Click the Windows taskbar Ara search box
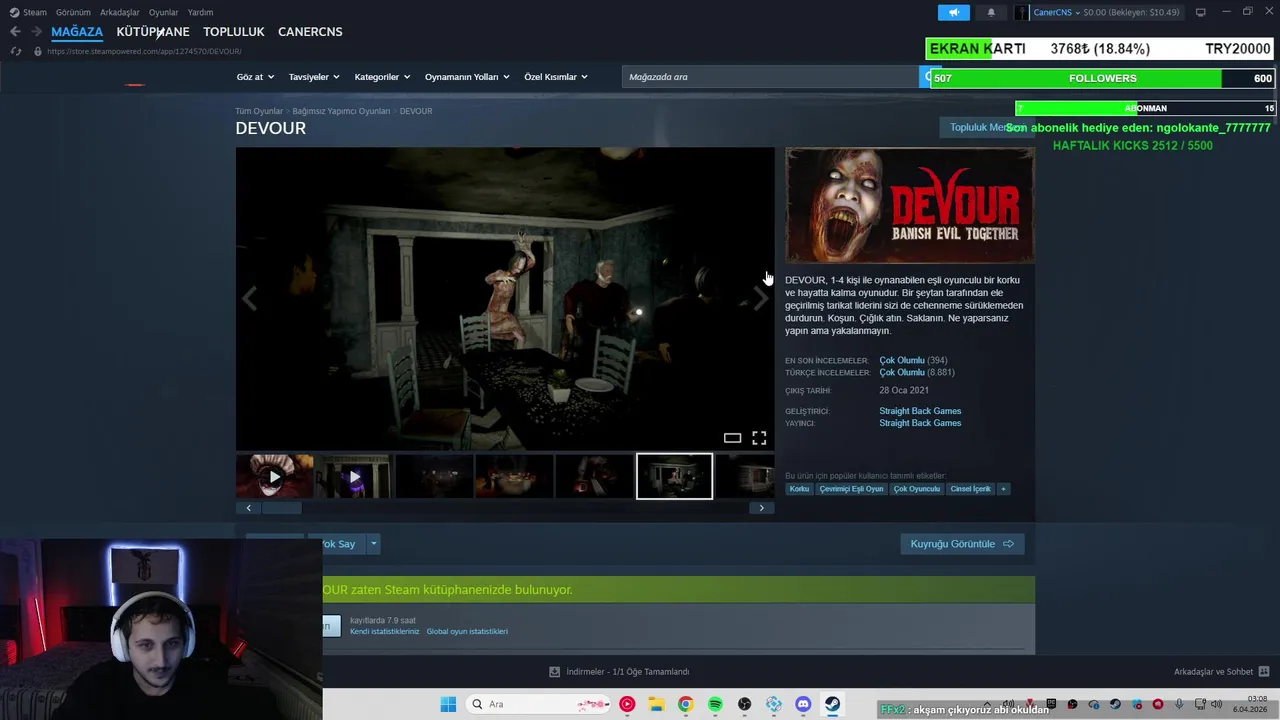 537,704
